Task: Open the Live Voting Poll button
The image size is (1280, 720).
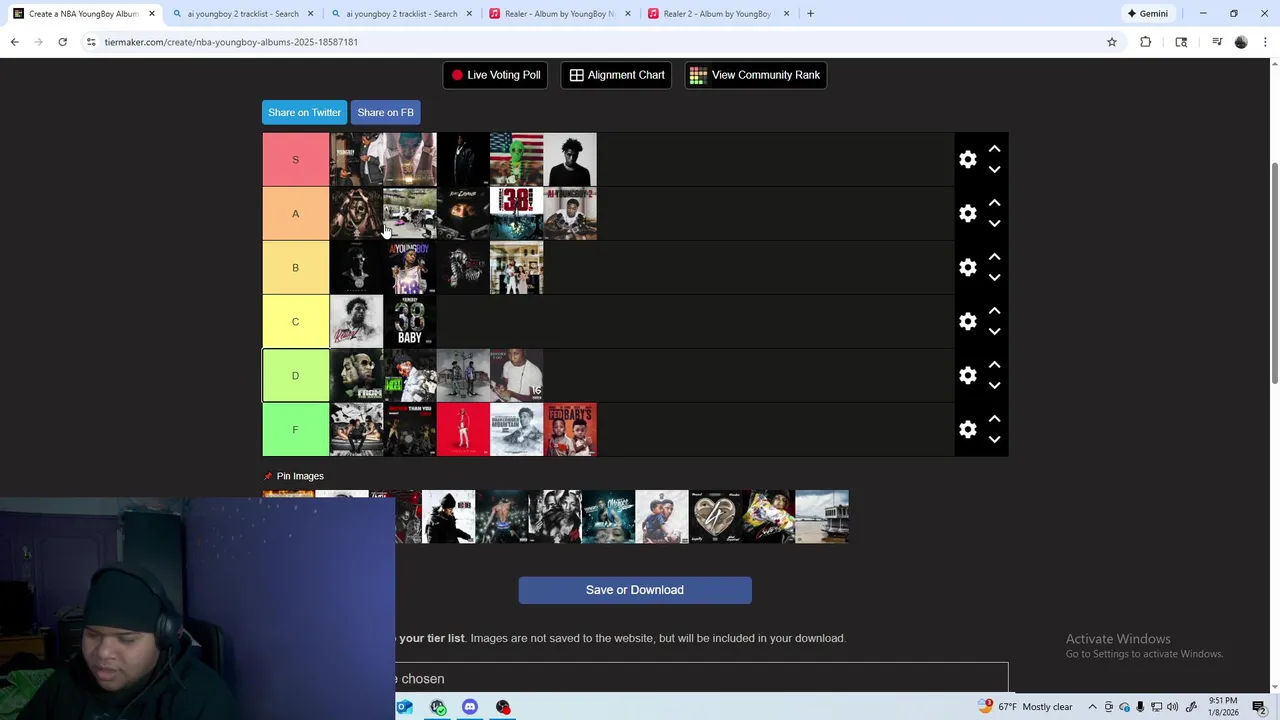Action: [x=495, y=75]
